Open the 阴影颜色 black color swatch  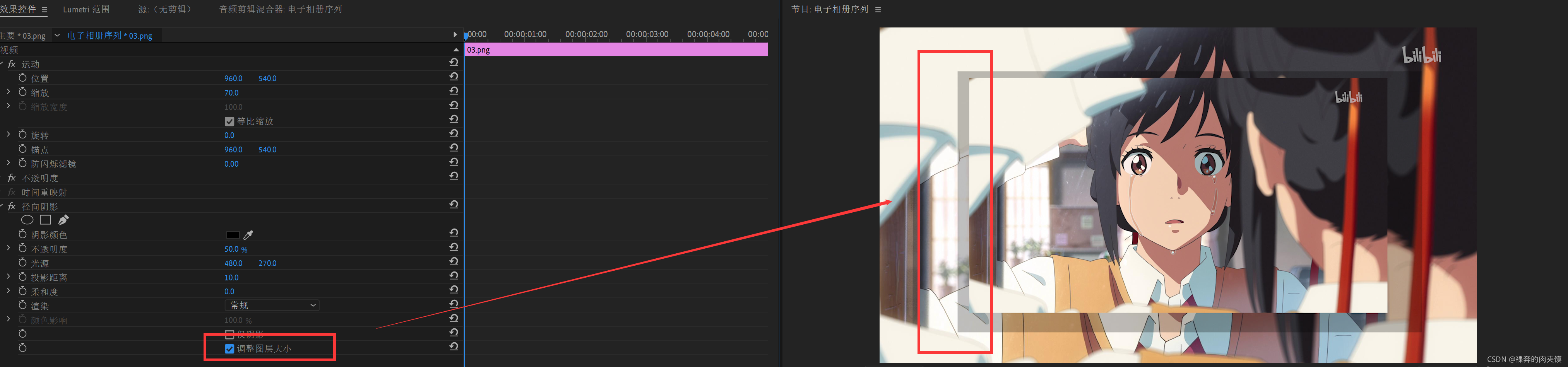233,235
